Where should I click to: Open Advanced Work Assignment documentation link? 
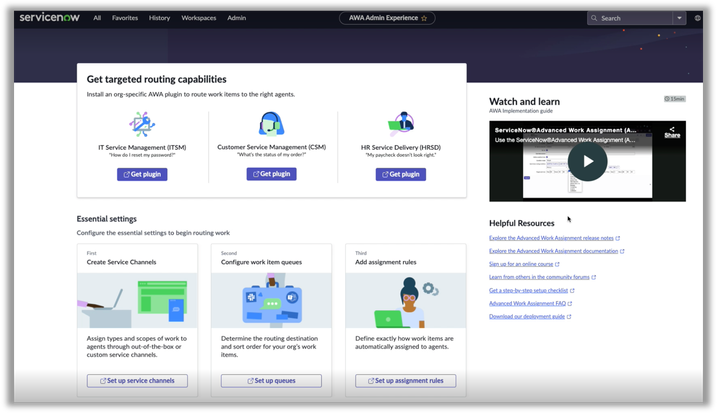point(553,251)
